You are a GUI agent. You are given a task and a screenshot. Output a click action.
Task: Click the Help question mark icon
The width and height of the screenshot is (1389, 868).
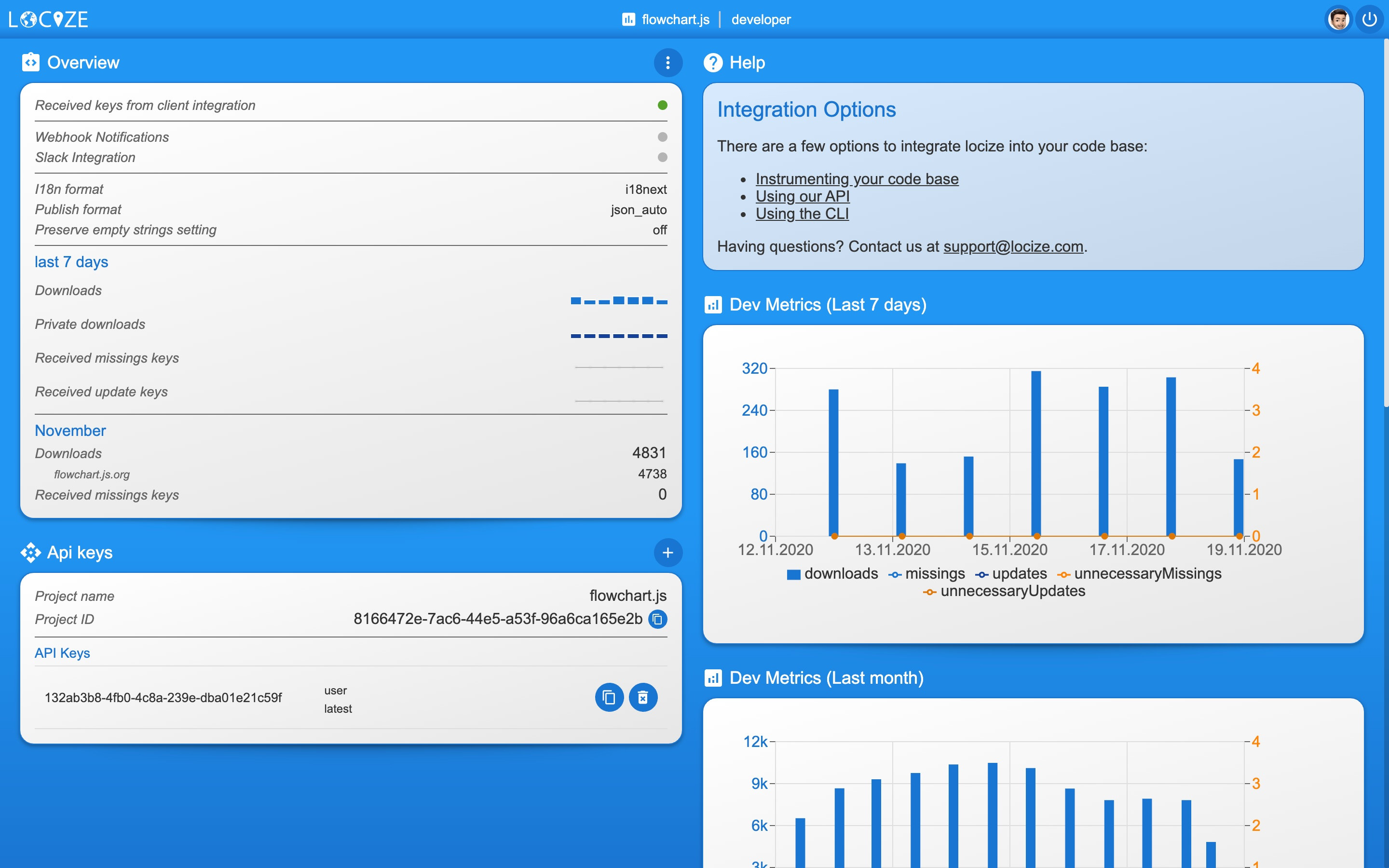[713, 63]
